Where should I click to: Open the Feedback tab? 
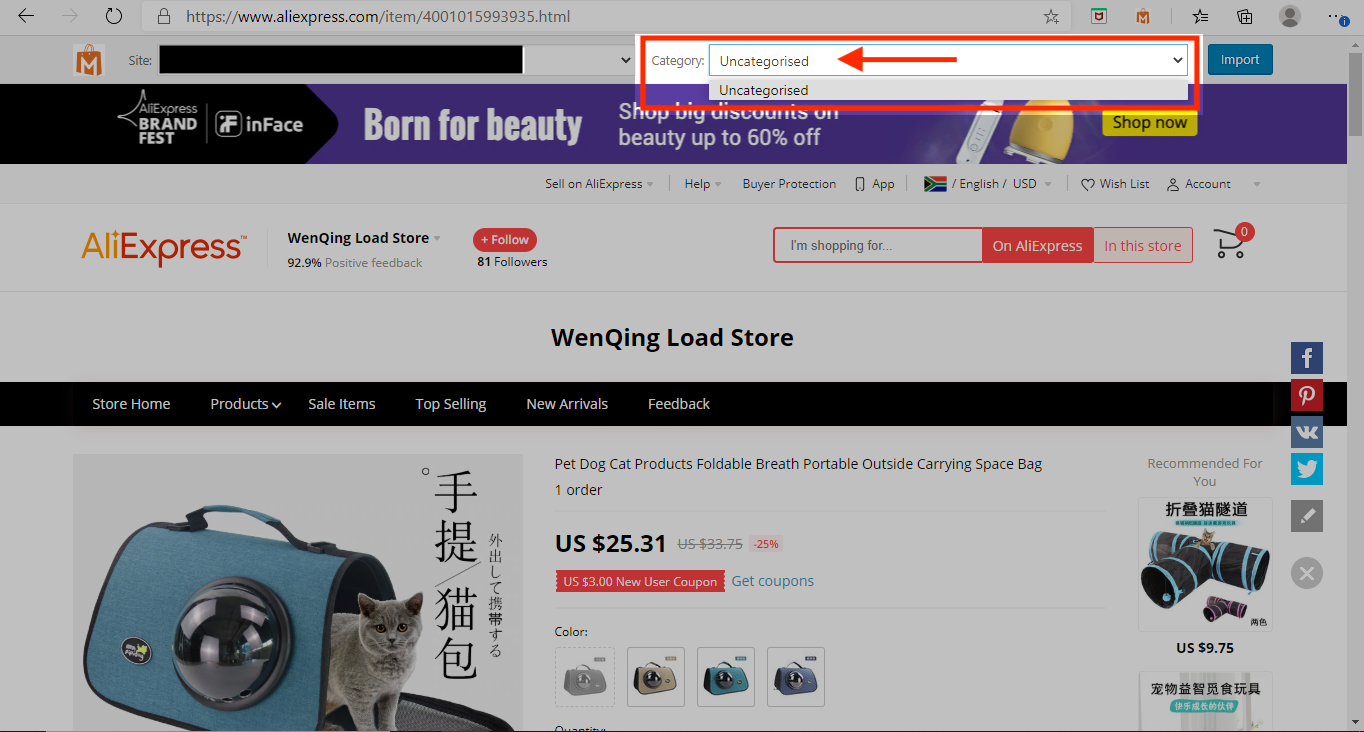(x=679, y=404)
